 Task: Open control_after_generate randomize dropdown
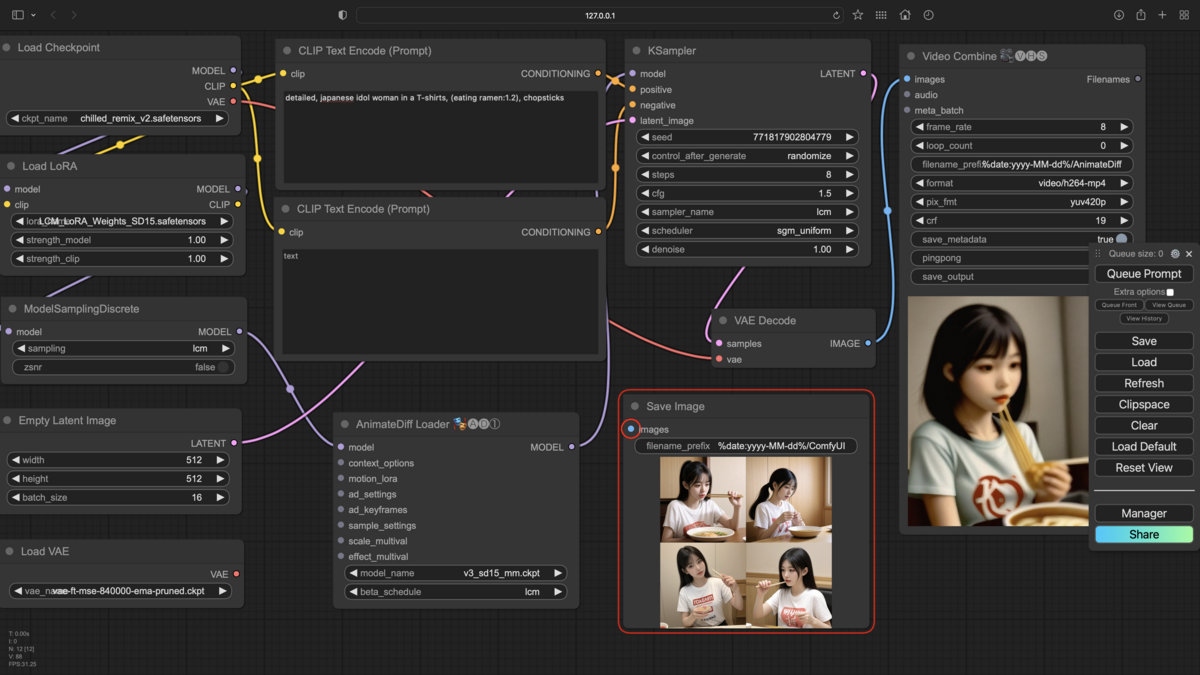tap(747, 156)
